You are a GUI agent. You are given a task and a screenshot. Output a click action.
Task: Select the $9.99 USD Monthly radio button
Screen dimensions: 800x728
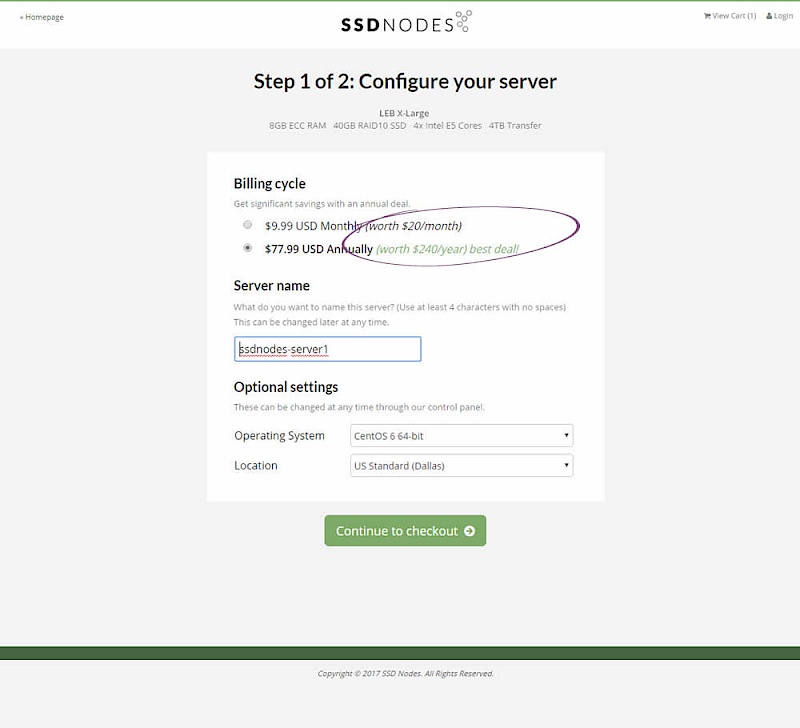coord(247,225)
